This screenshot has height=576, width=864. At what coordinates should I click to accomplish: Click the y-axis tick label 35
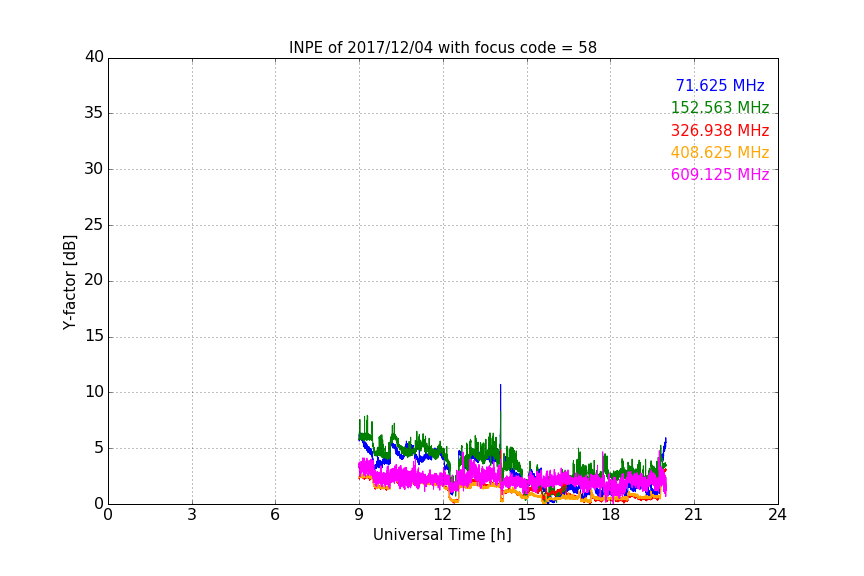click(94, 113)
